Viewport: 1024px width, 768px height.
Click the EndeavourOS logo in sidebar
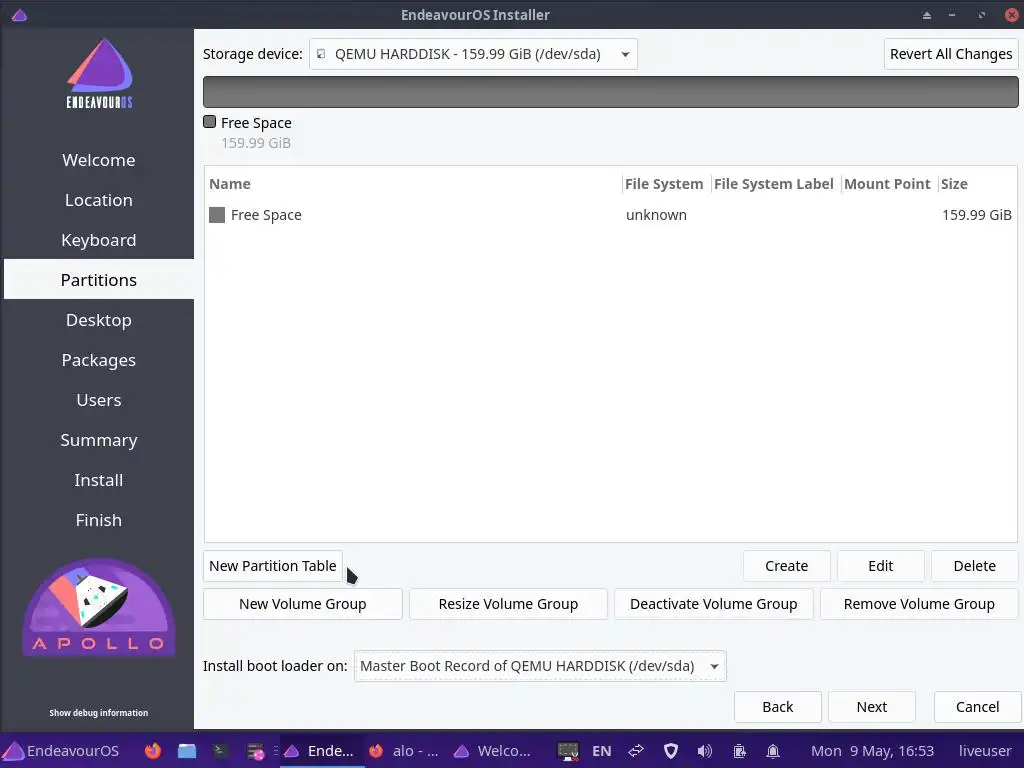pyautogui.click(x=99, y=73)
